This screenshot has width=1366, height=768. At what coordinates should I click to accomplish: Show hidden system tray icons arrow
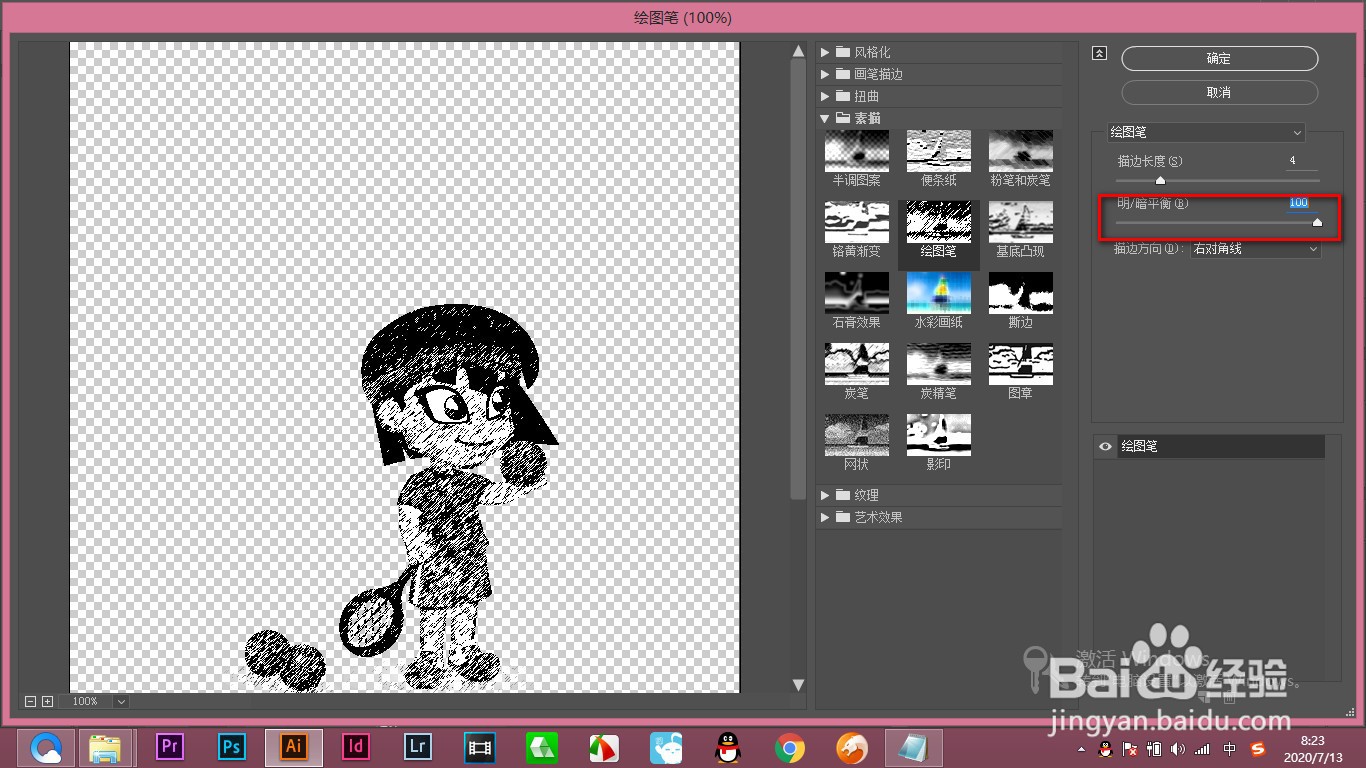(1081, 749)
